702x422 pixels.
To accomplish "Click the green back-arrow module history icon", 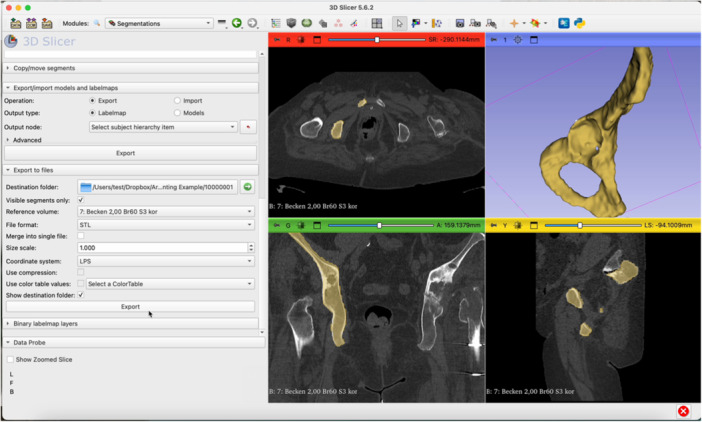I will click(237, 23).
